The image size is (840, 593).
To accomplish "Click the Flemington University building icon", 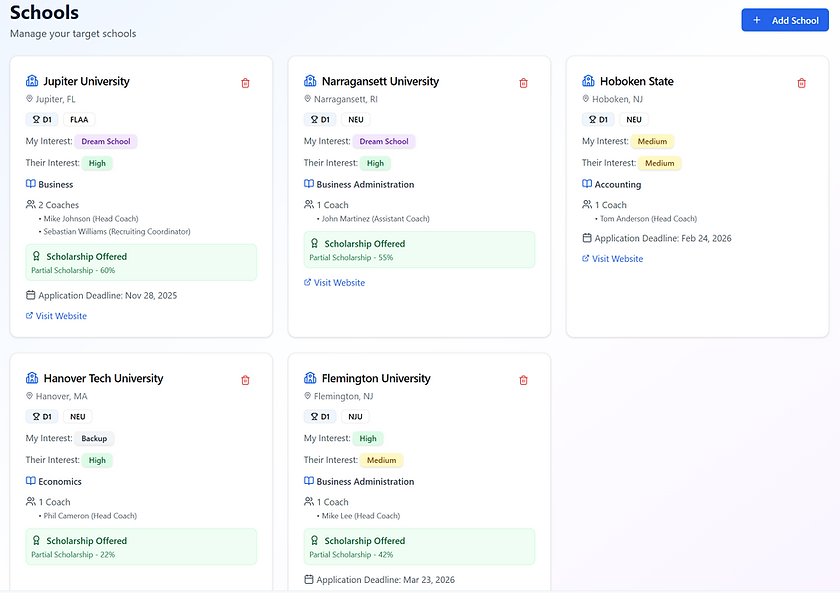I will tap(310, 378).
